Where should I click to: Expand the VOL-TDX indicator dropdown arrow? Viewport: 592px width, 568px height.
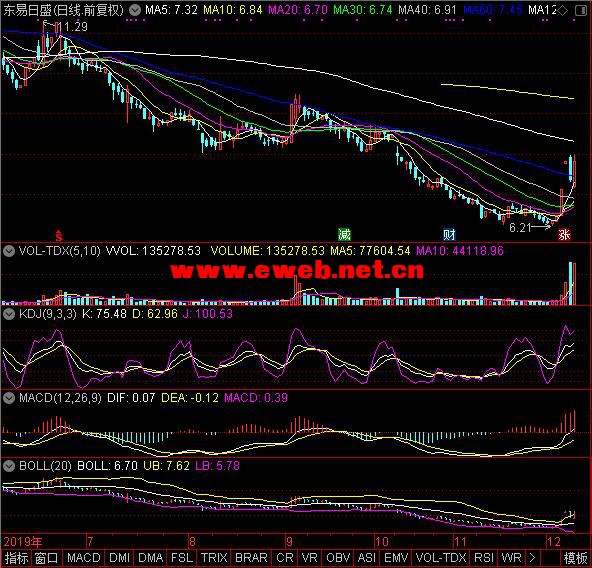pos(9,250)
